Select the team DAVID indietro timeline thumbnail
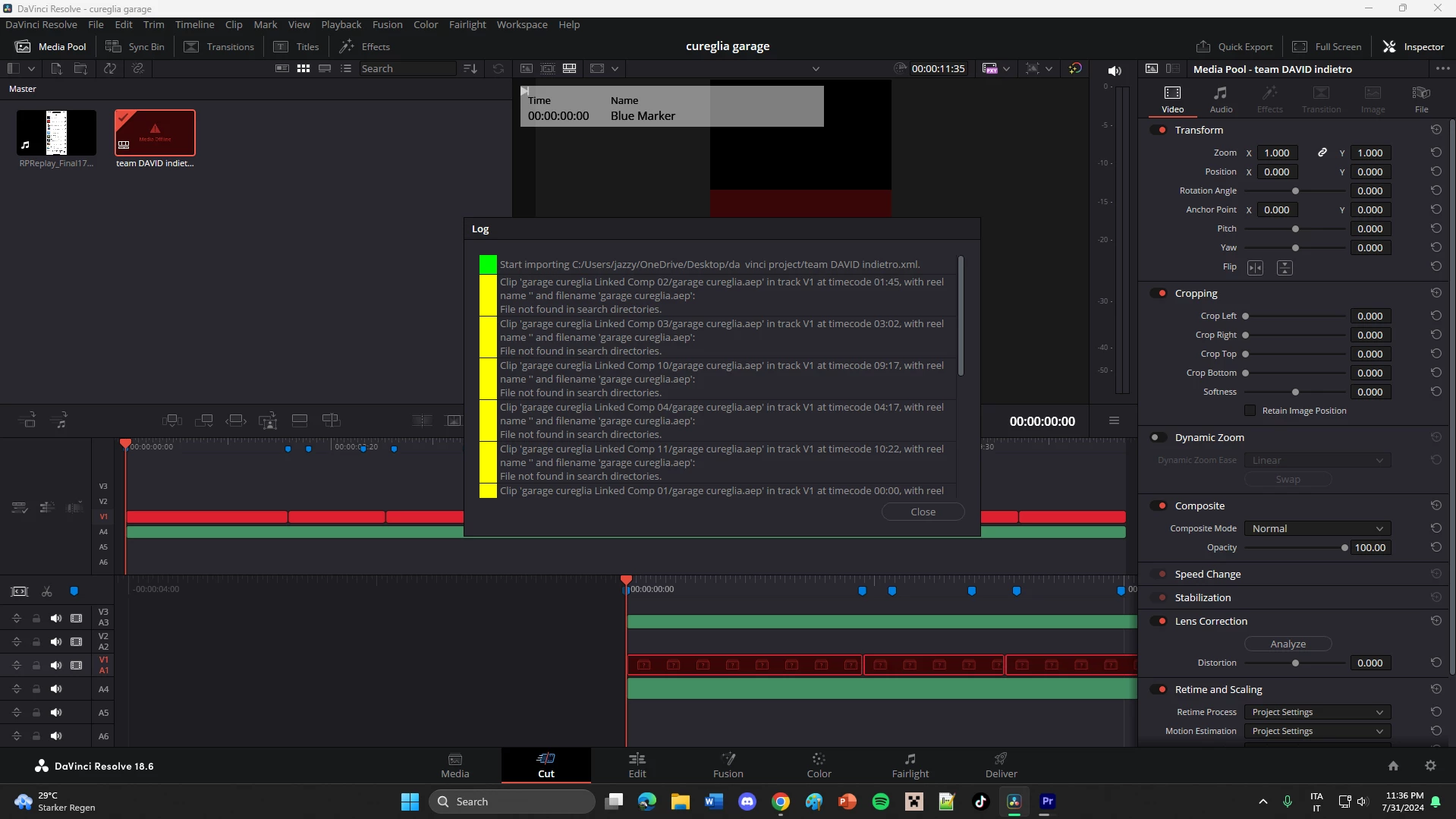Viewport: 1456px width, 819px height. click(x=155, y=133)
